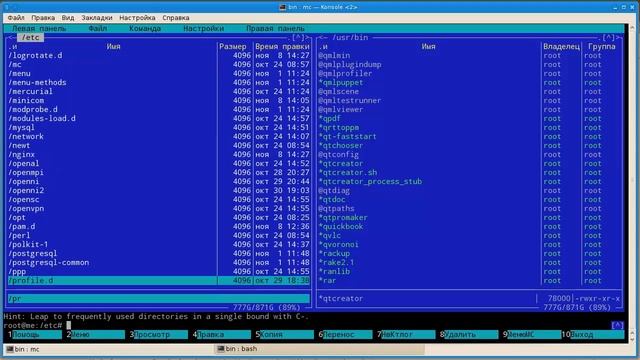Select the /mysql directory
The height and width of the screenshot is (360, 640).
[22, 127]
